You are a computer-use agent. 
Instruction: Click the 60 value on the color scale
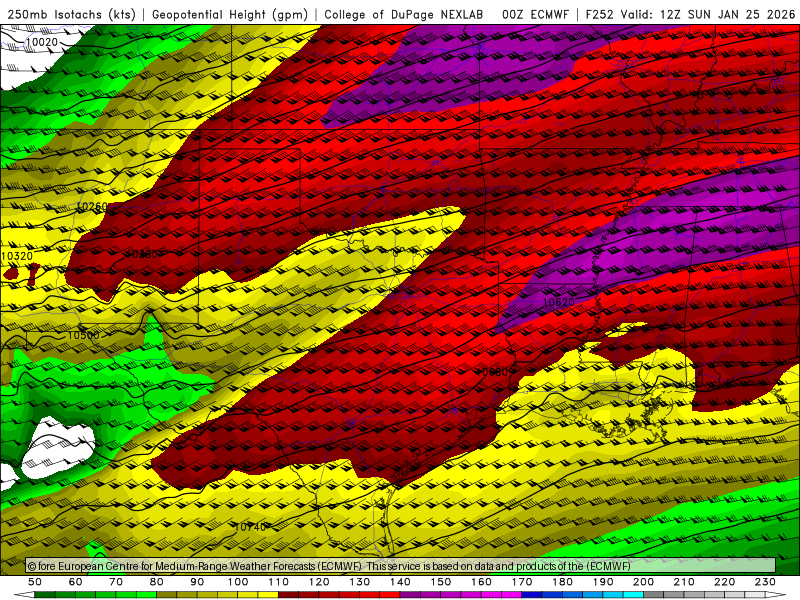[x=76, y=582]
